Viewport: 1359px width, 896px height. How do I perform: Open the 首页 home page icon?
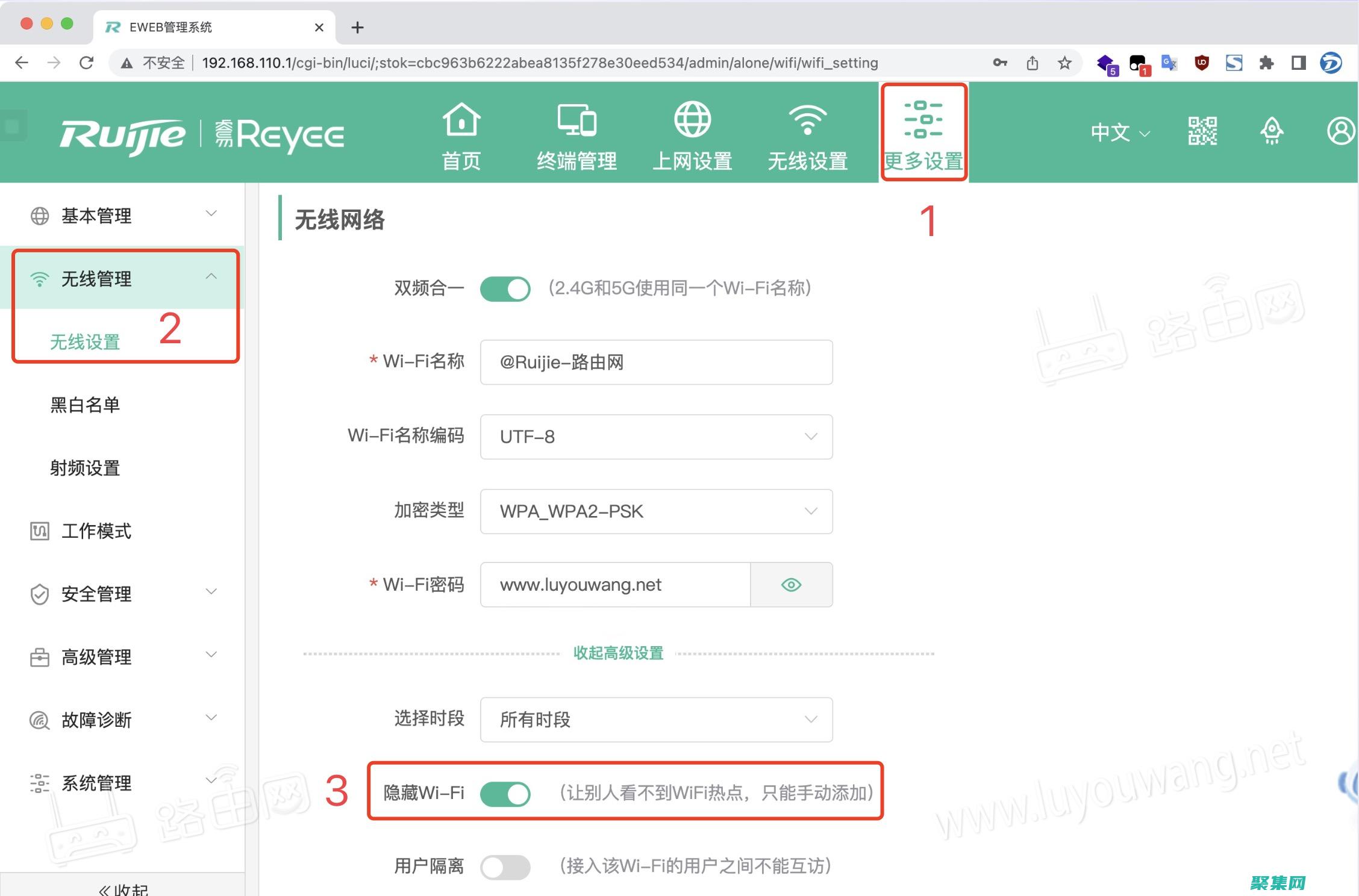(x=461, y=132)
